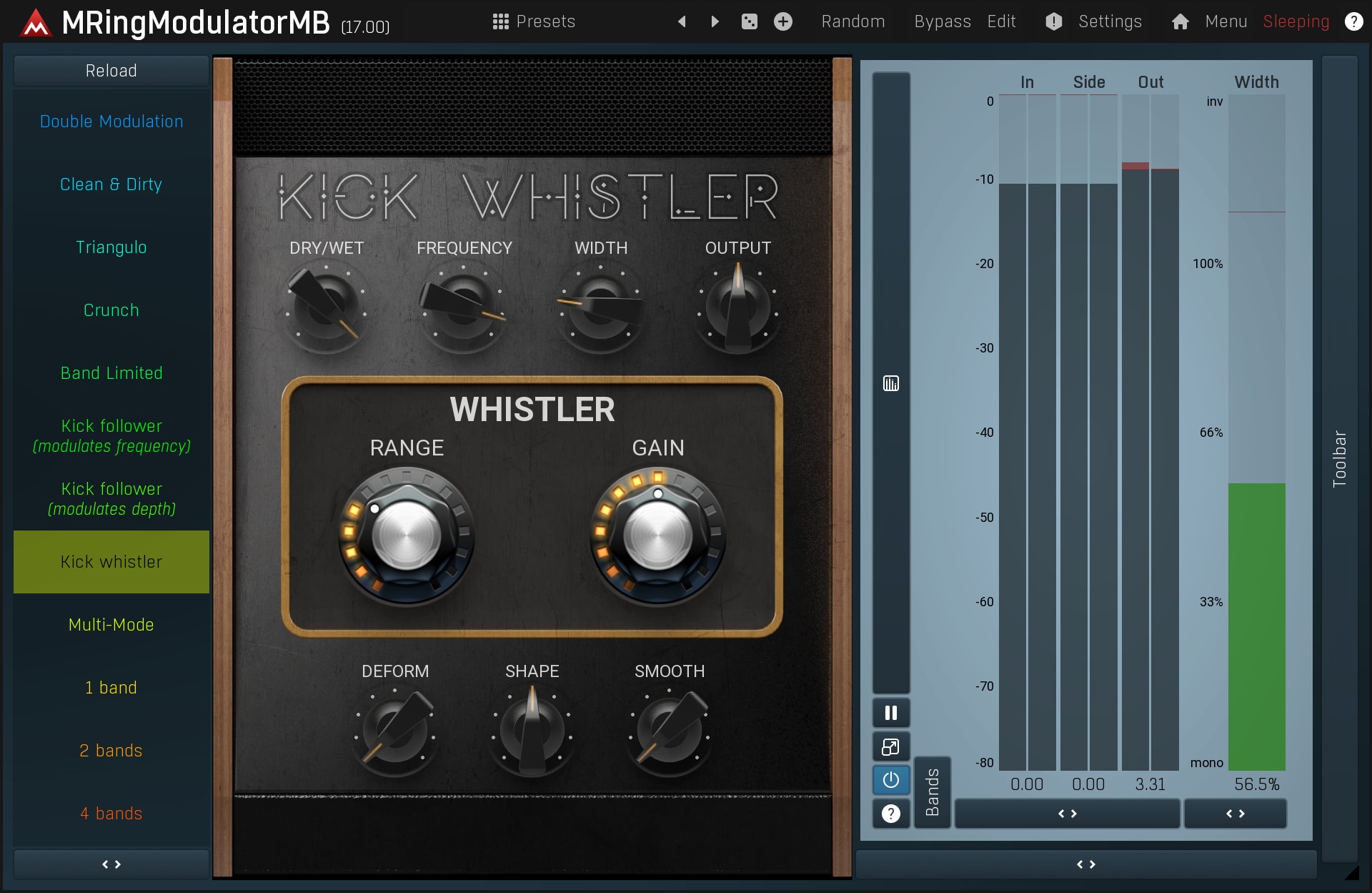Toggle the meters power button
The height and width of the screenshot is (893, 1372).
pyautogui.click(x=890, y=780)
